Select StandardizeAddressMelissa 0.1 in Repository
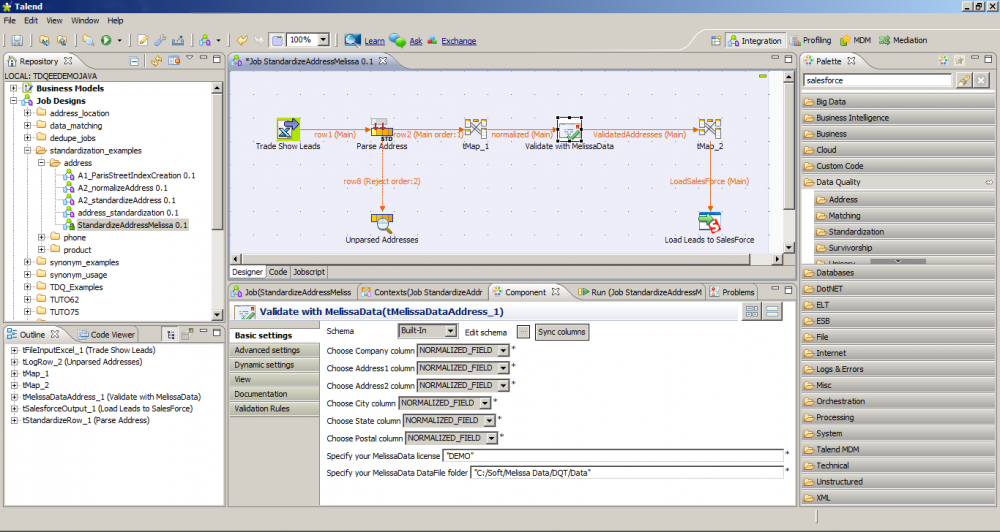The width and height of the screenshot is (1000, 532). pos(133,225)
